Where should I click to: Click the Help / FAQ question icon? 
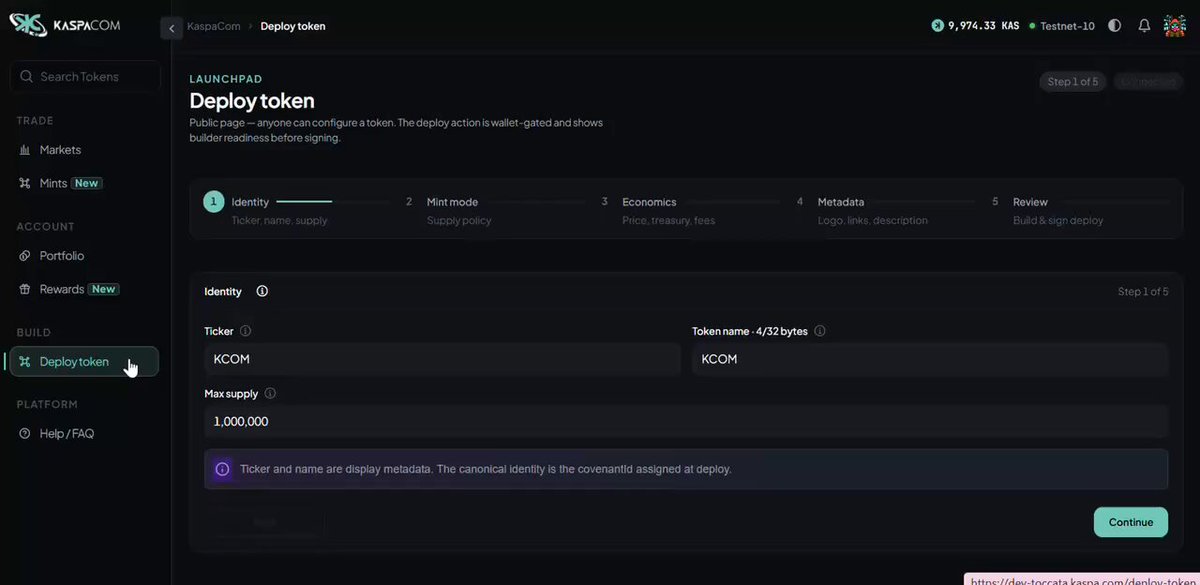pos(26,434)
